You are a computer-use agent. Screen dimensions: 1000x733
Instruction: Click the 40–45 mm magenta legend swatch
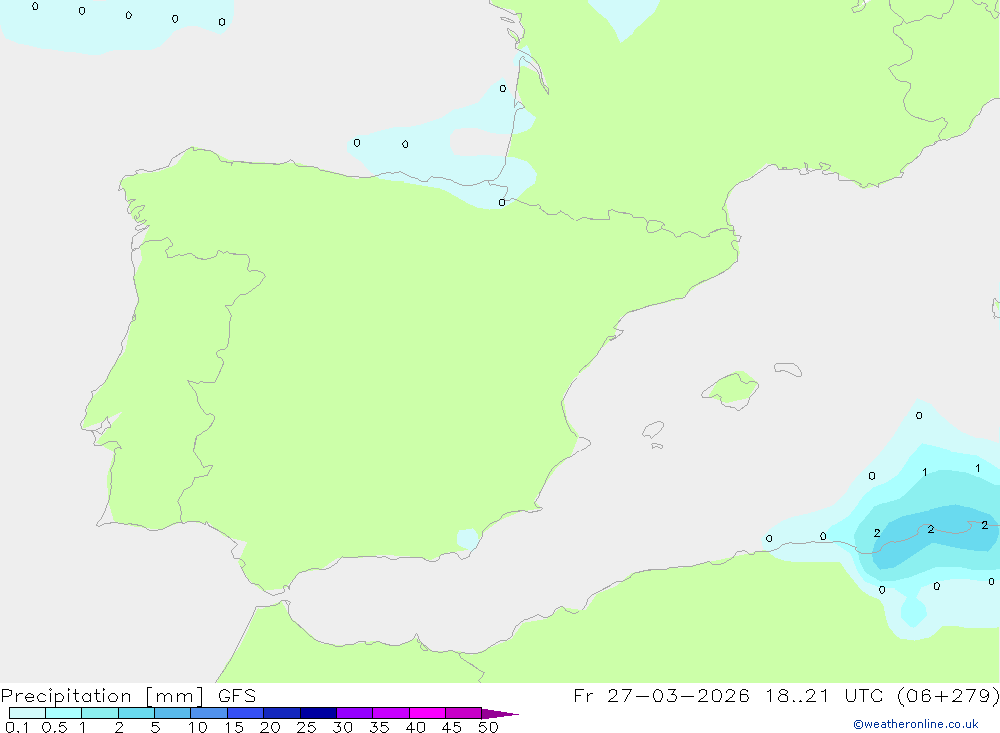coord(427,713)
